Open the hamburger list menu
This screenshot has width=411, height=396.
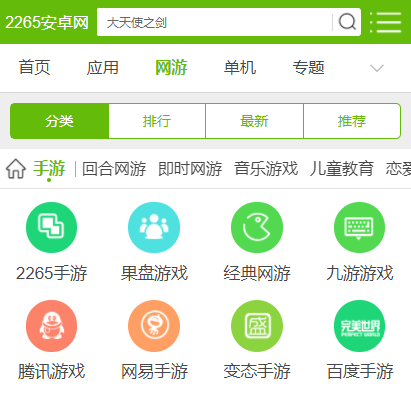[x=386, y=22]
